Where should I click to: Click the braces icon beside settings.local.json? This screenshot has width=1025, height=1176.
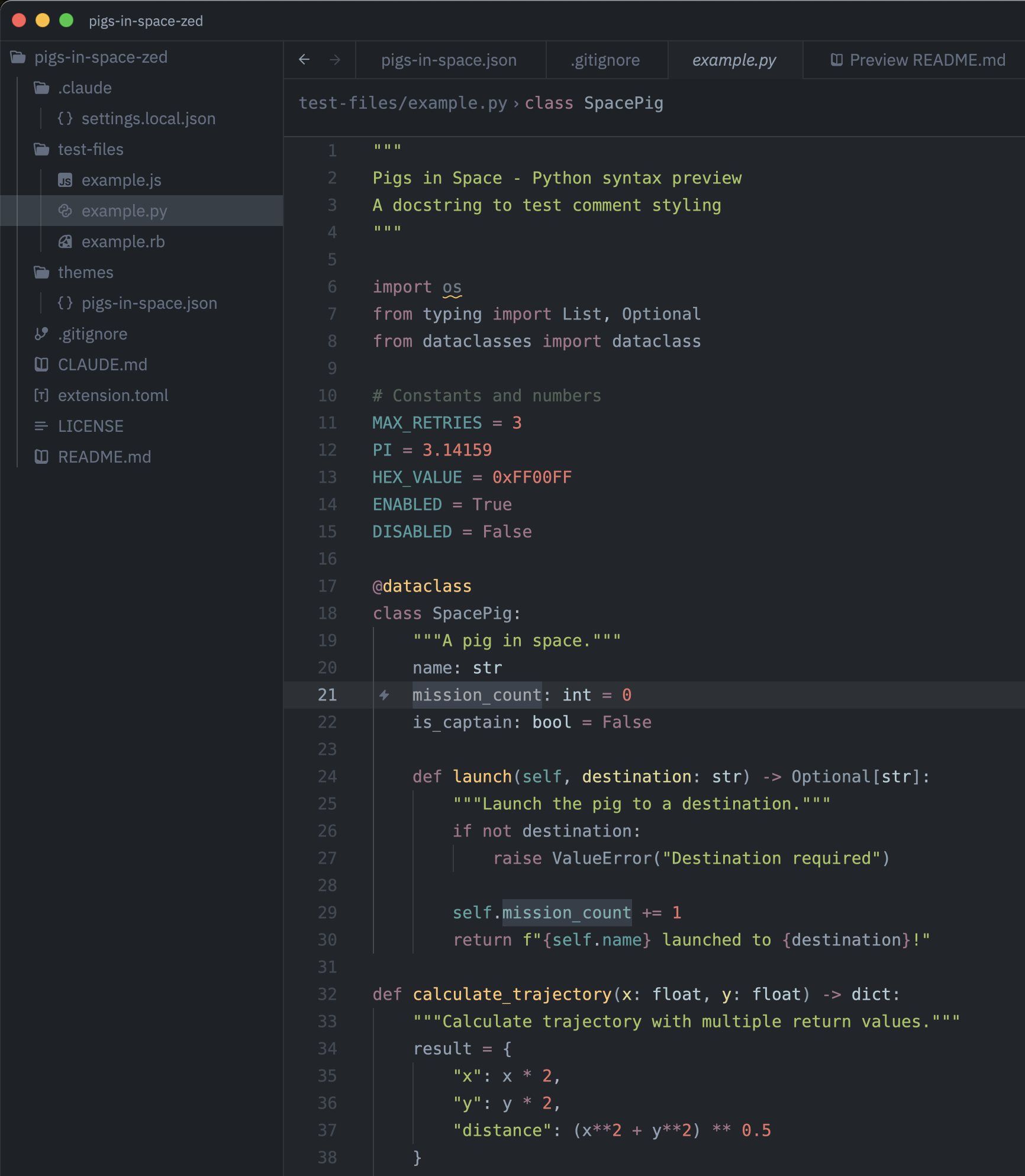tap(65, 119)
